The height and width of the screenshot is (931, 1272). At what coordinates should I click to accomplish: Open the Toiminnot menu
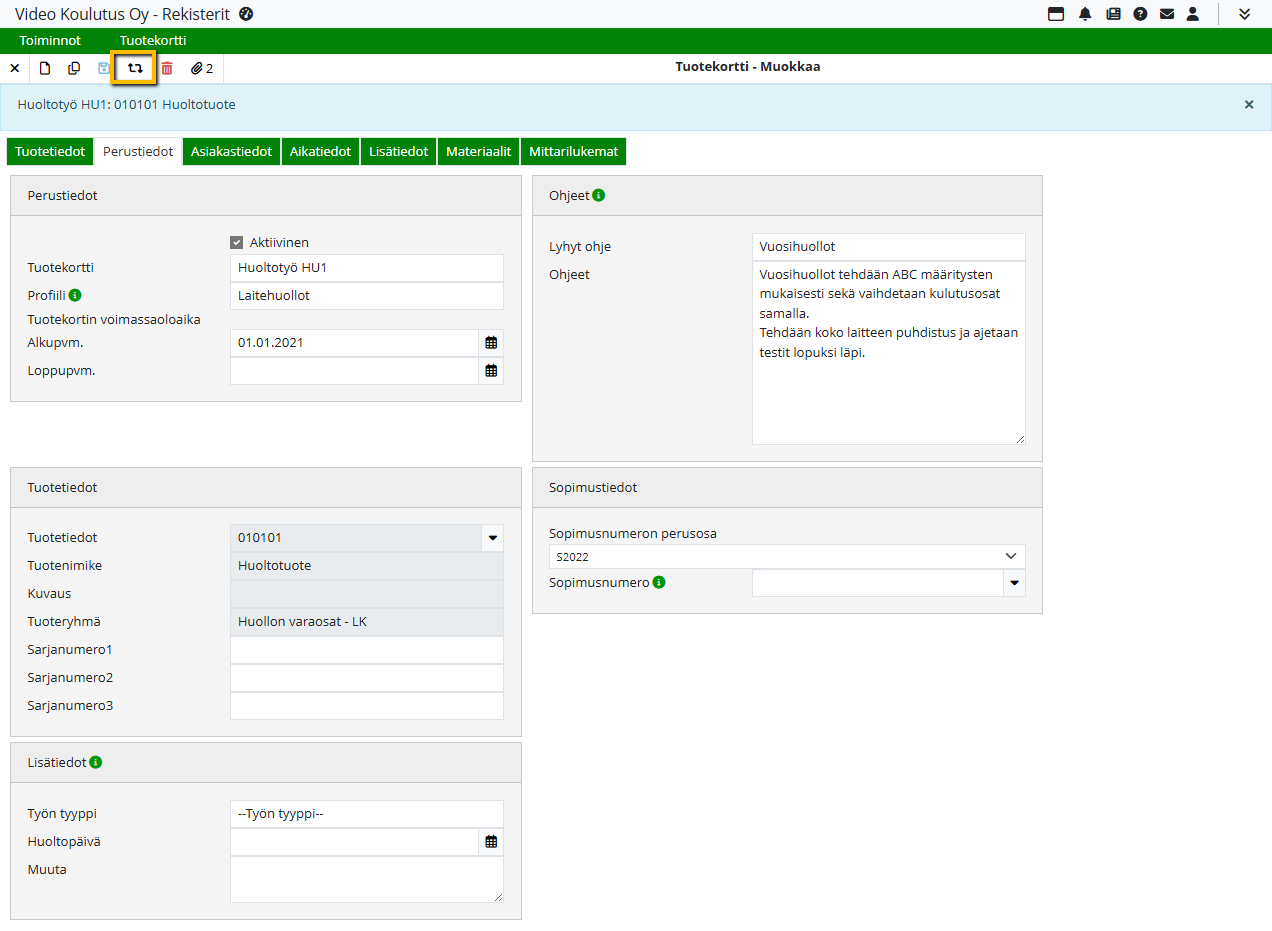(x=50, y=41)
